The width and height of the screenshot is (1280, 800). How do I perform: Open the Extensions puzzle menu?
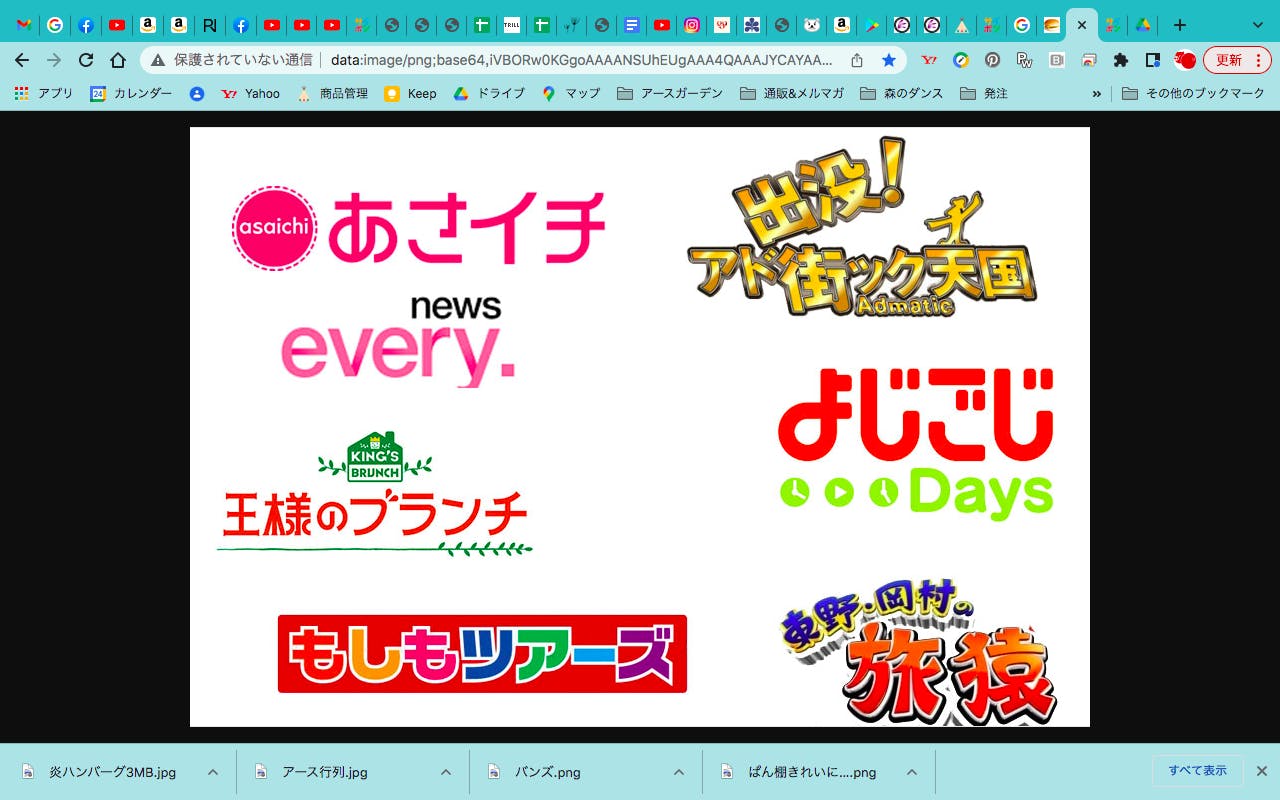pyautogui.click(x=1121, y=60)
